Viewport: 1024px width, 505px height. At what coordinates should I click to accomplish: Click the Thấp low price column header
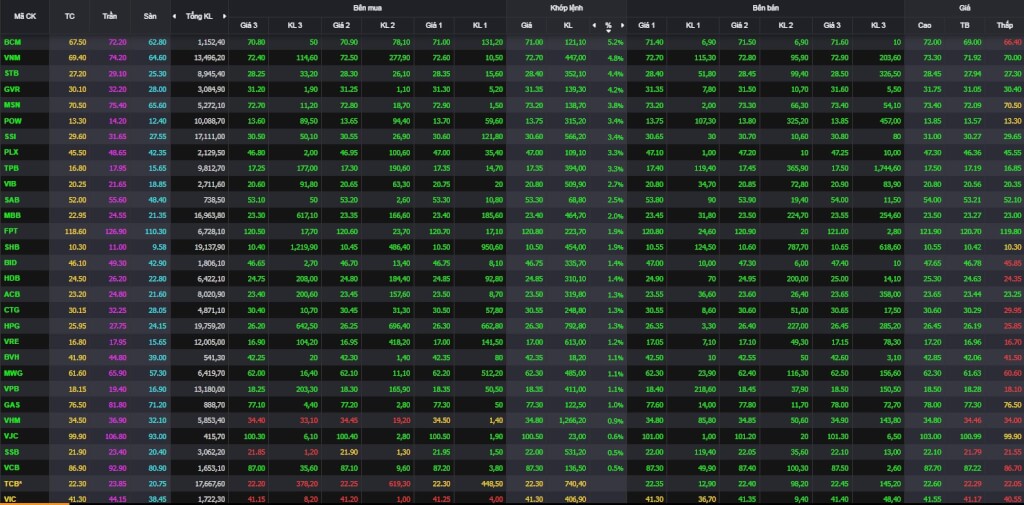[x=1004, y=25]
